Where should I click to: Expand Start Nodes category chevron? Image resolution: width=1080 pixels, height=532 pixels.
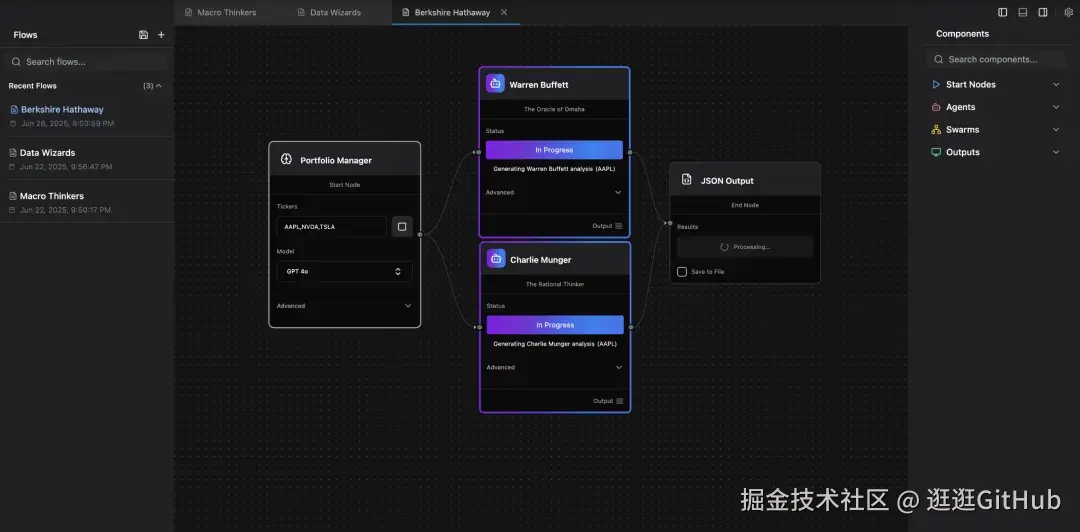pyautogui.click(x=1056, y=85)
